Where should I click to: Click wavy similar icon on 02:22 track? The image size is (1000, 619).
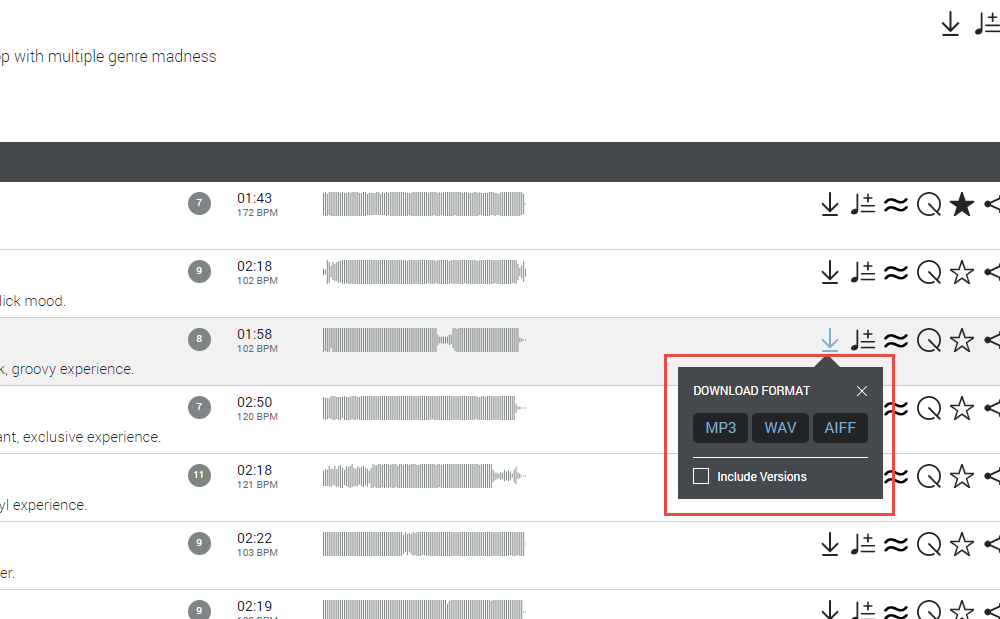pyautogui.click(x=896, y=544)
